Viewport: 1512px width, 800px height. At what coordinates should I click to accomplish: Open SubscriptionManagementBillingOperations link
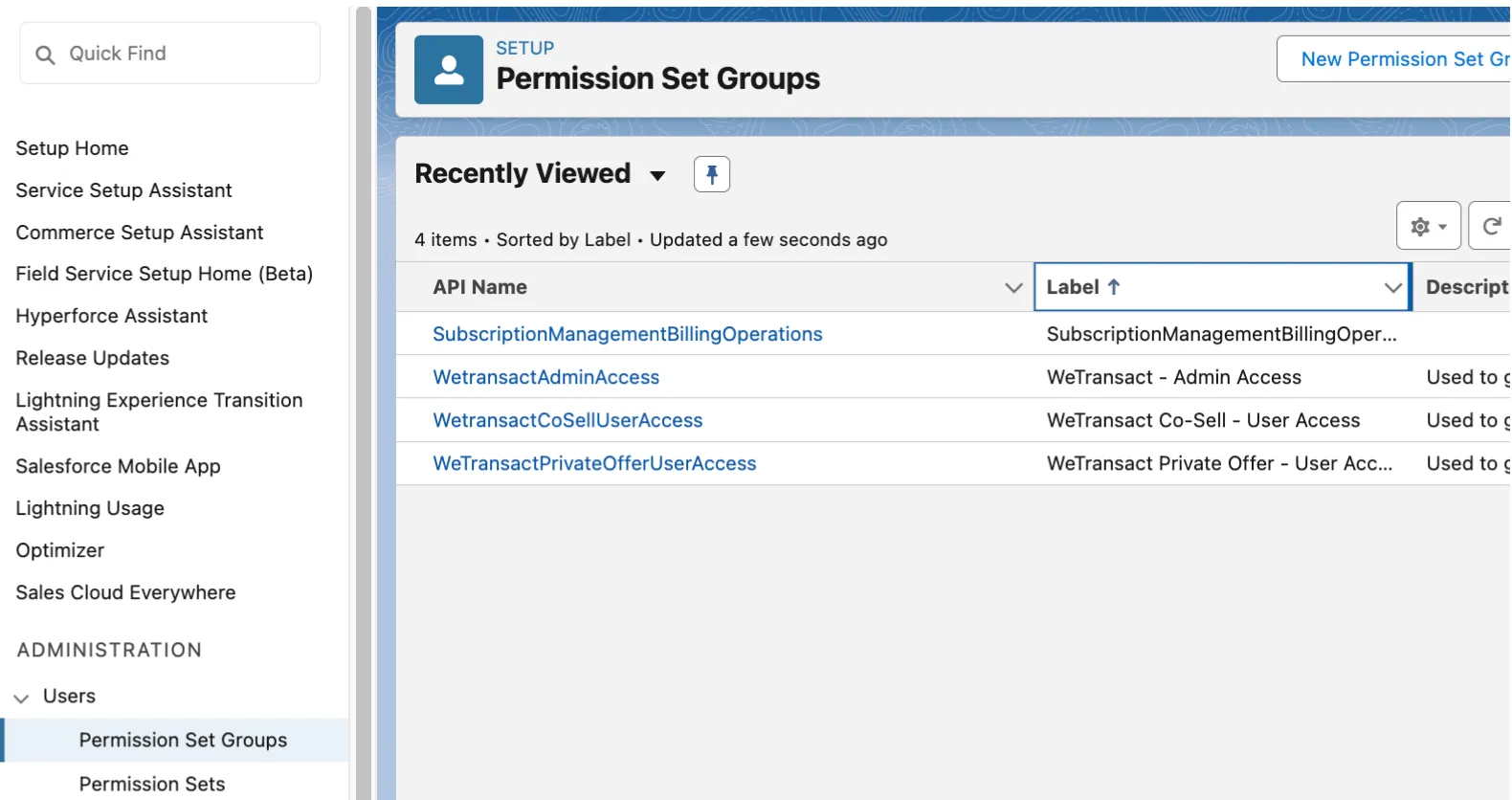pos(627,334)
